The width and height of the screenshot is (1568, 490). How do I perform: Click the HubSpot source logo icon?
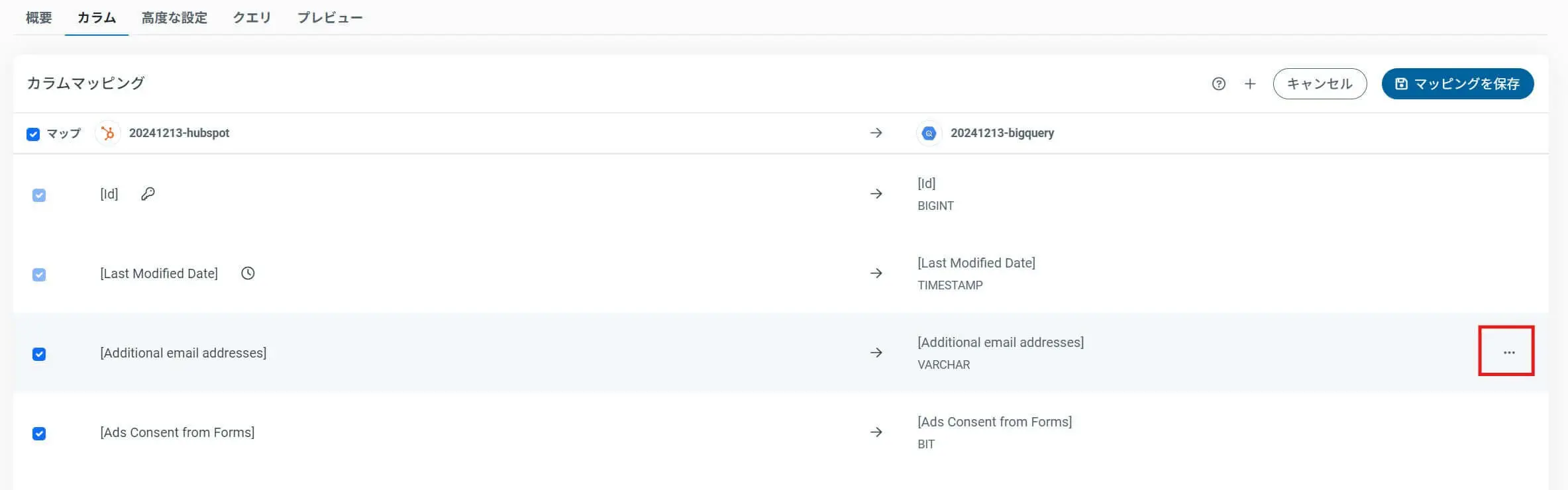[x=107, y=133]
